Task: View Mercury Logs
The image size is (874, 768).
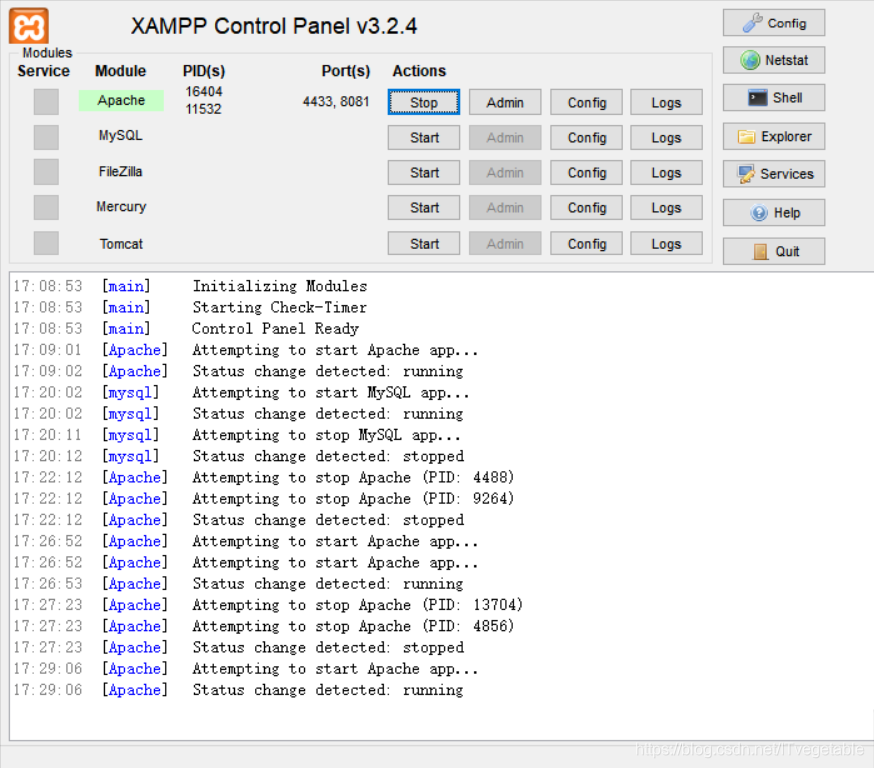Action: tap(666, 208)
